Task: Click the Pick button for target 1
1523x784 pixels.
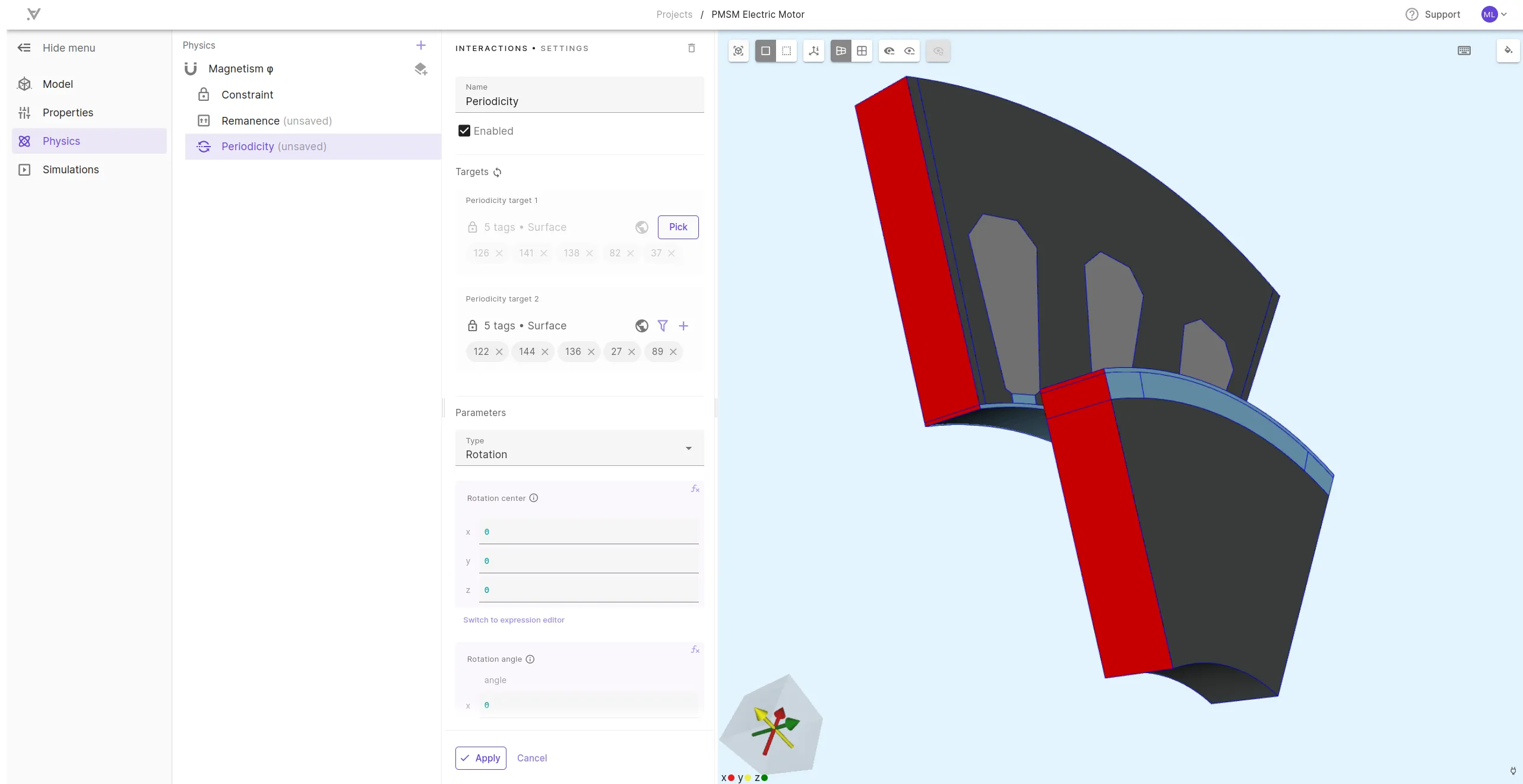Action: click(678, 227)
